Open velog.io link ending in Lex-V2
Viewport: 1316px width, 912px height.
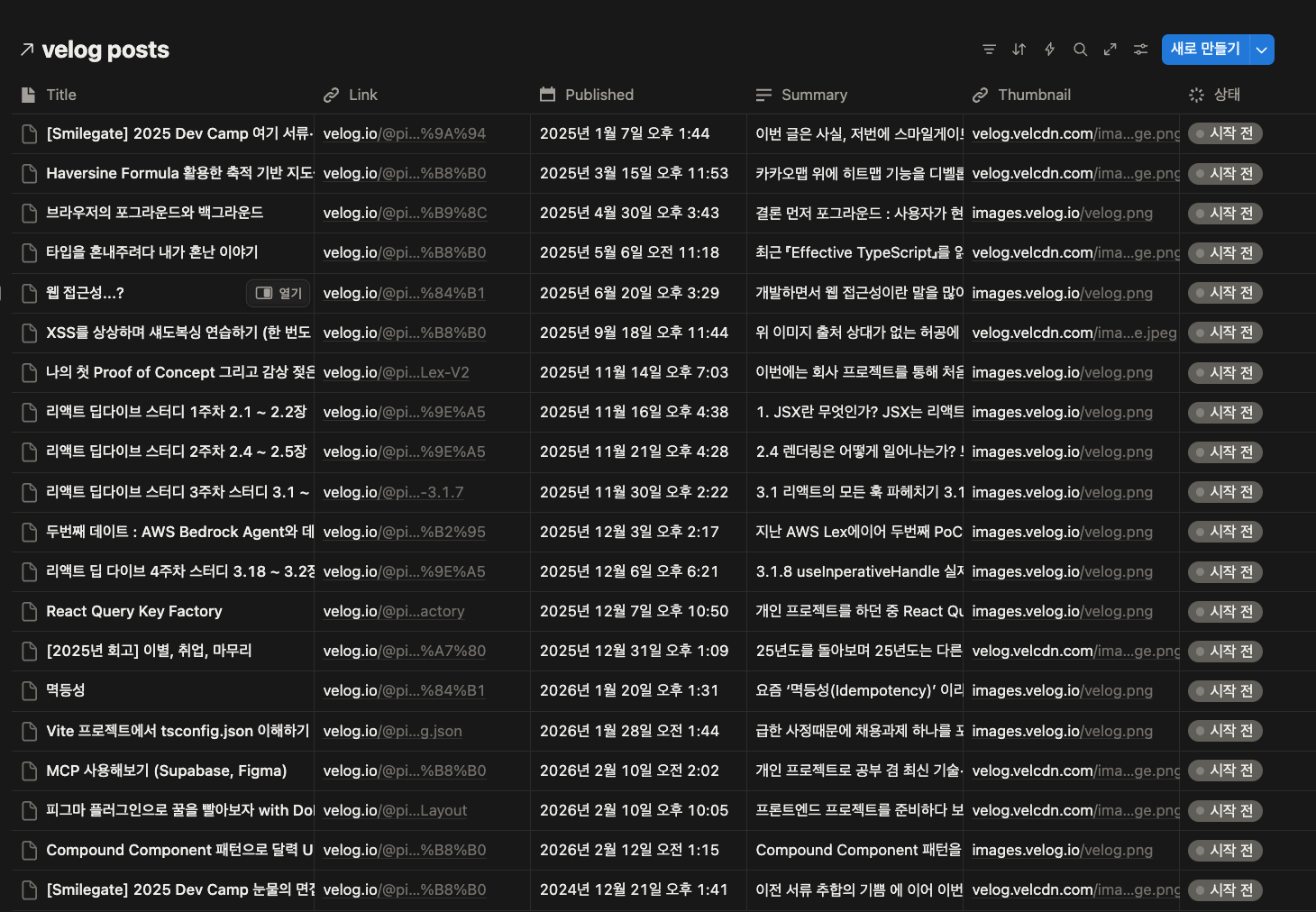coord(396,373)
